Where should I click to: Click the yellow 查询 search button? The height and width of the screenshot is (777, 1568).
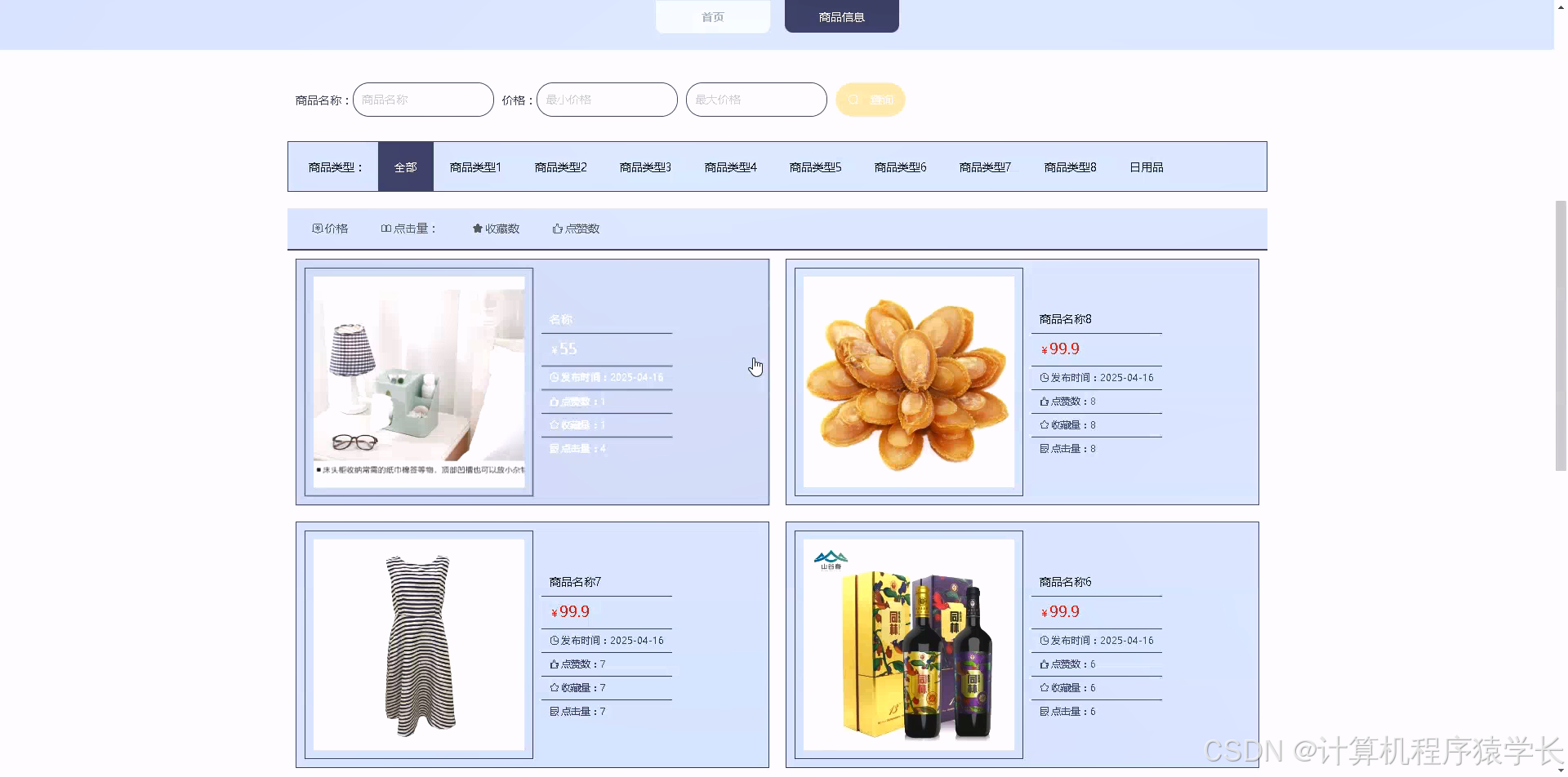[871, 100]
